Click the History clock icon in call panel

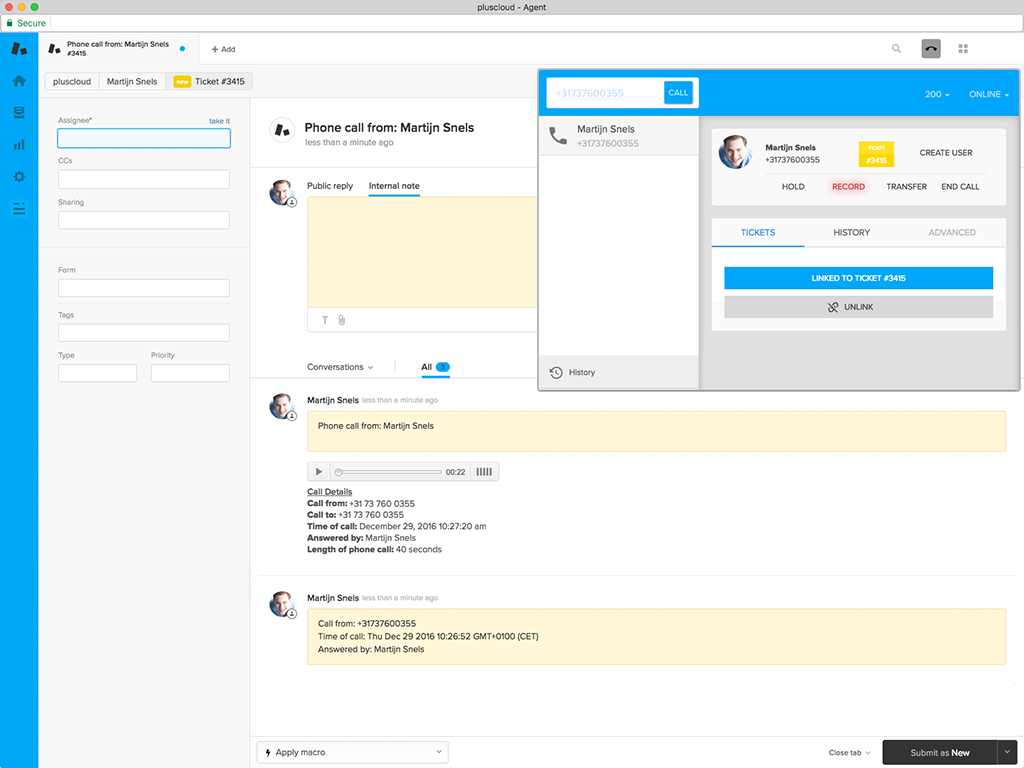click(x=556, y=372)
